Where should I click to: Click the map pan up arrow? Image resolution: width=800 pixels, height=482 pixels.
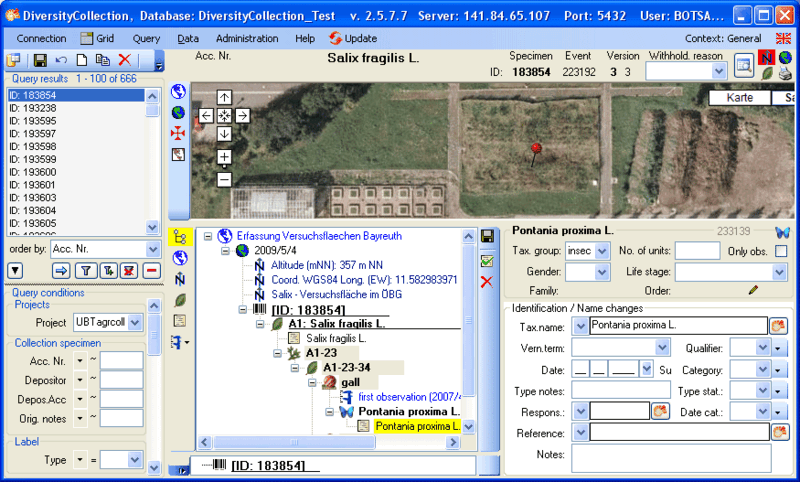tap(224, 98)
